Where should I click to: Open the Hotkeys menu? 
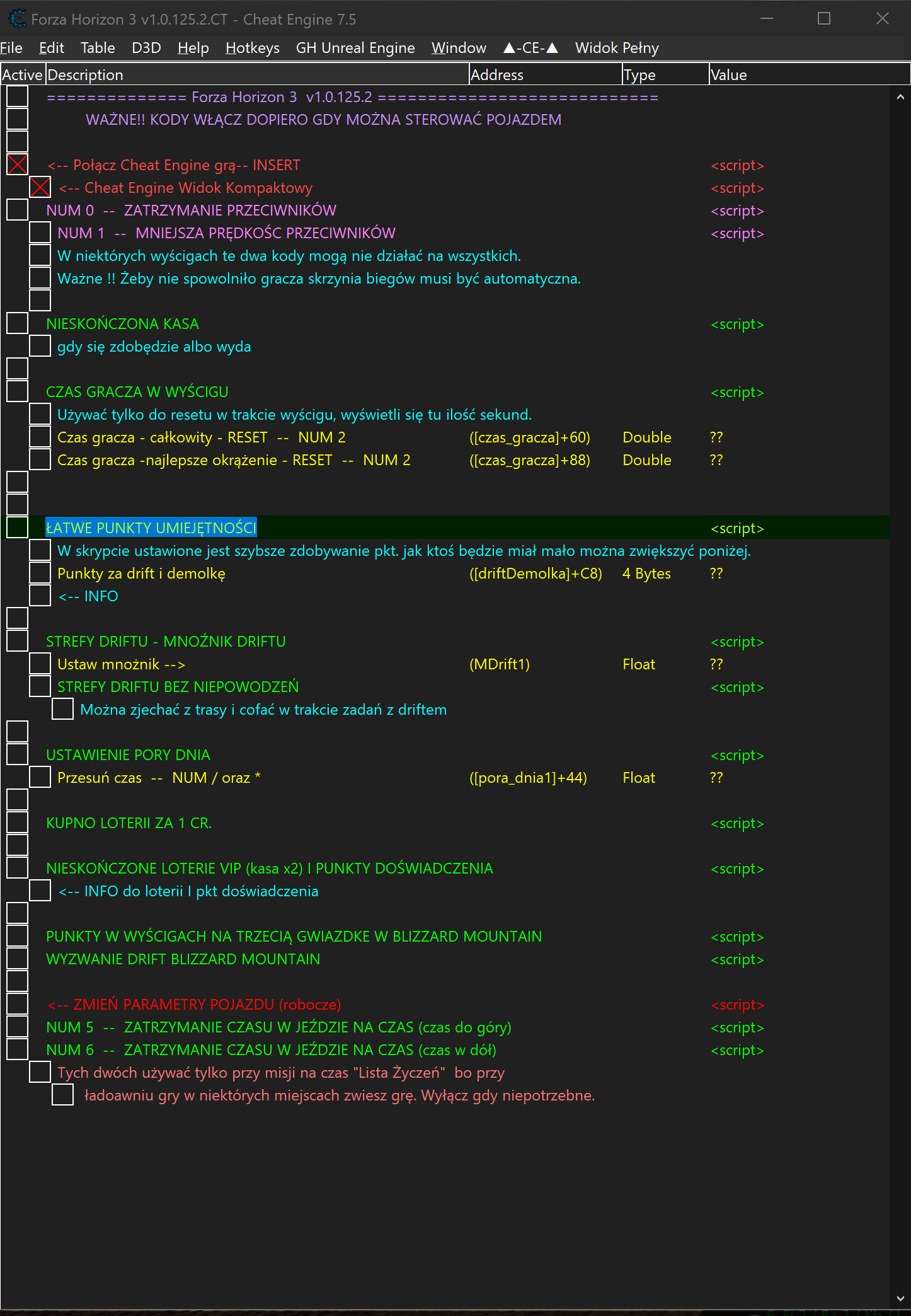(x=253, y=48)
